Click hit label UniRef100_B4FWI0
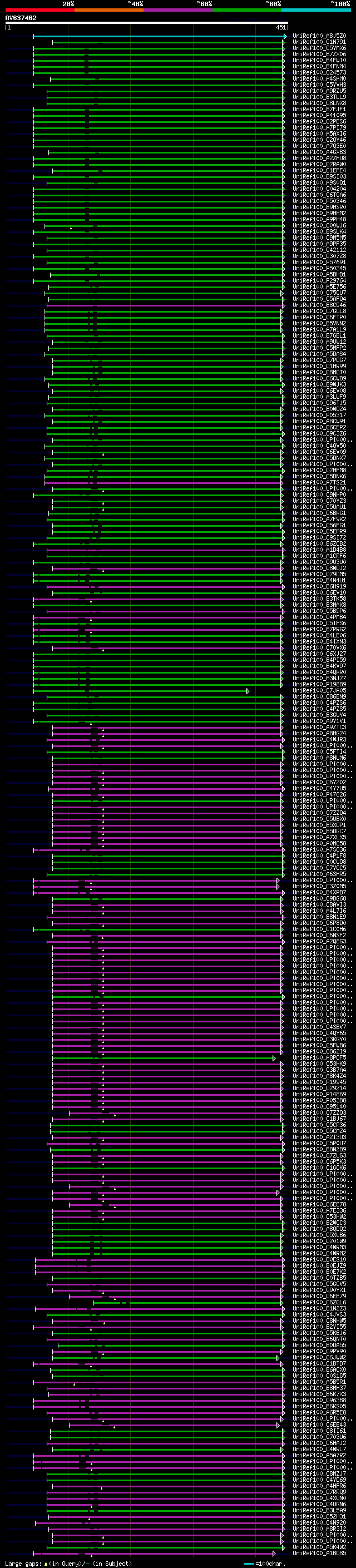 319,60
